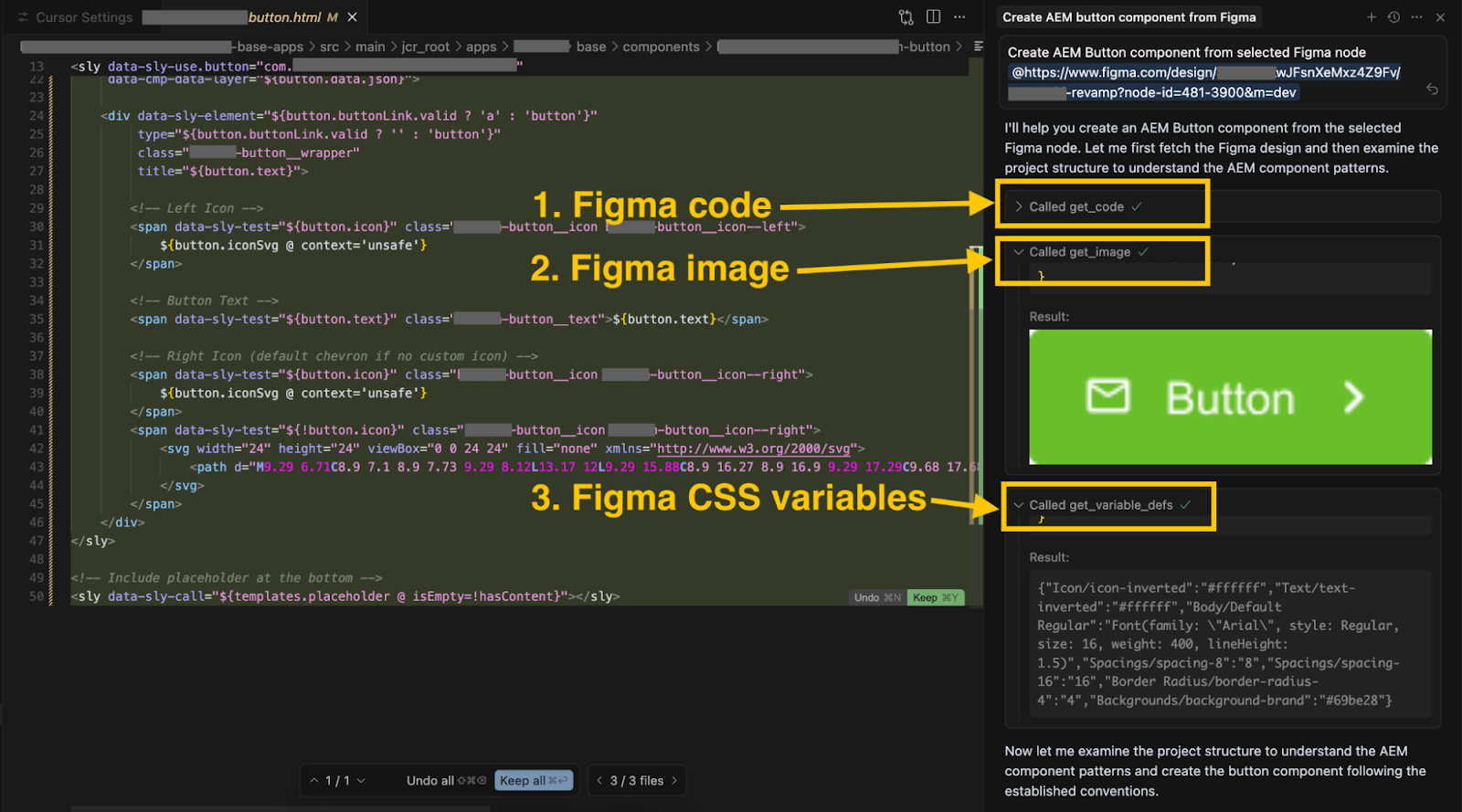Click Undo button on the code diff
This screenshot has width=1462, height=812.
pyautogui.click(x=877, y=597)
